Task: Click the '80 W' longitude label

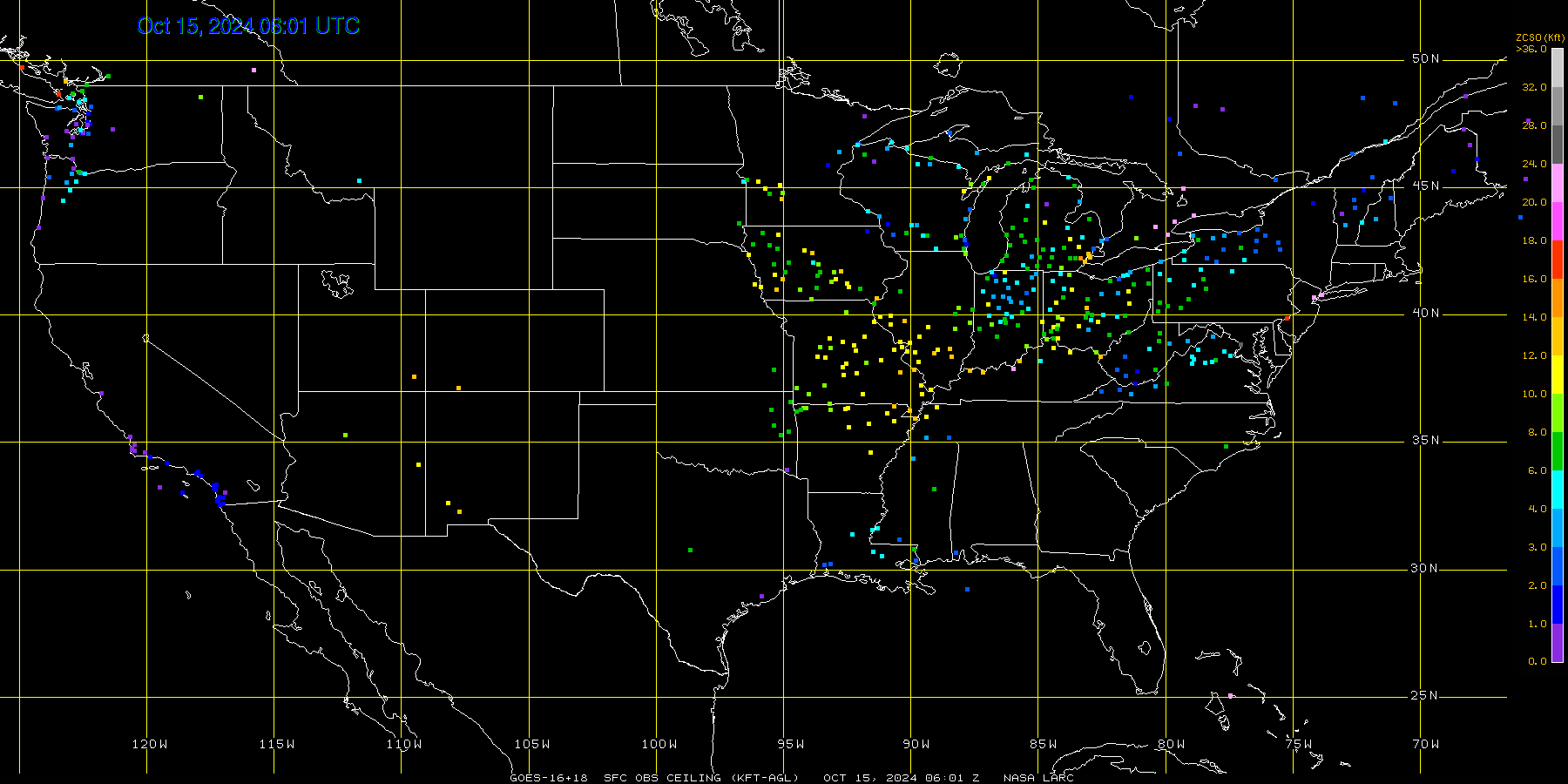Action: (x=1171, y=744)
